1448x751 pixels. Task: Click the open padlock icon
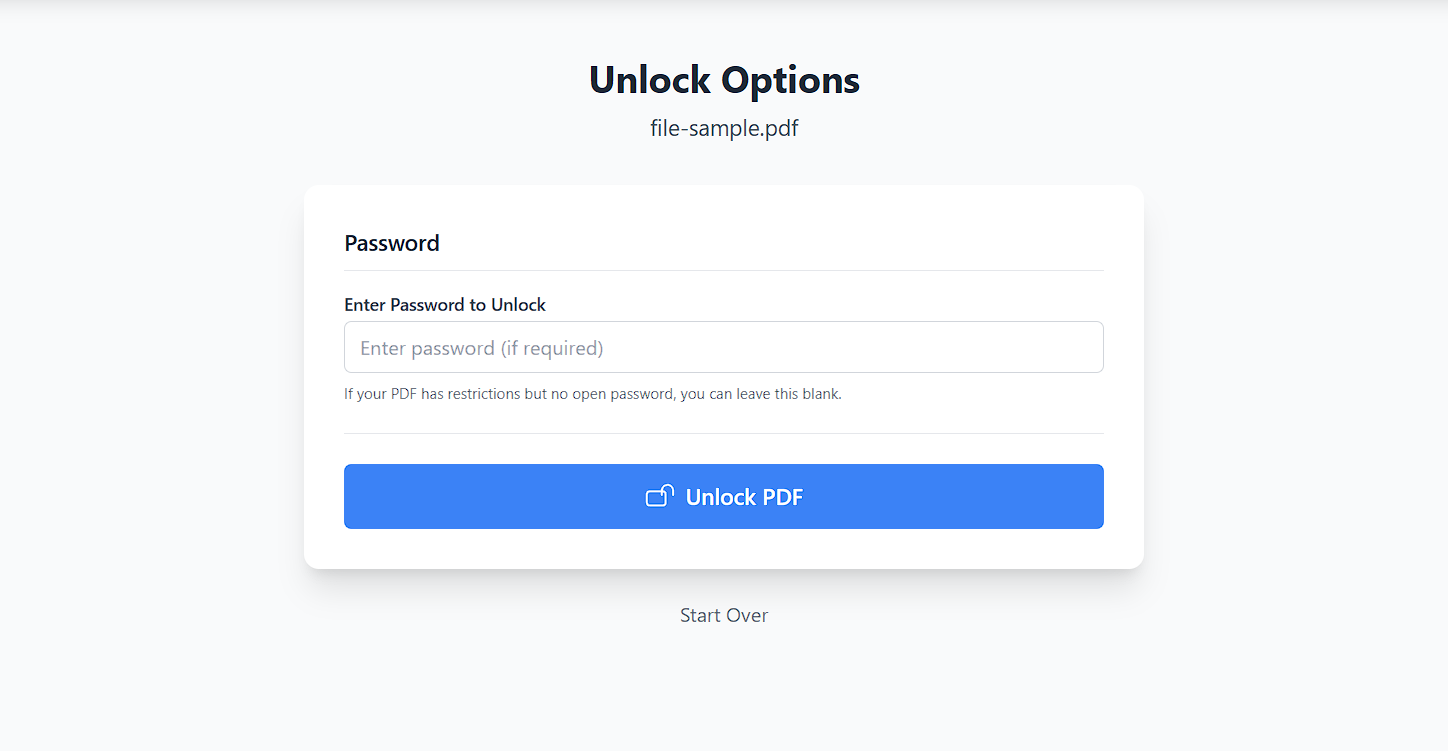pyautogui.click(x=660, y=496)
